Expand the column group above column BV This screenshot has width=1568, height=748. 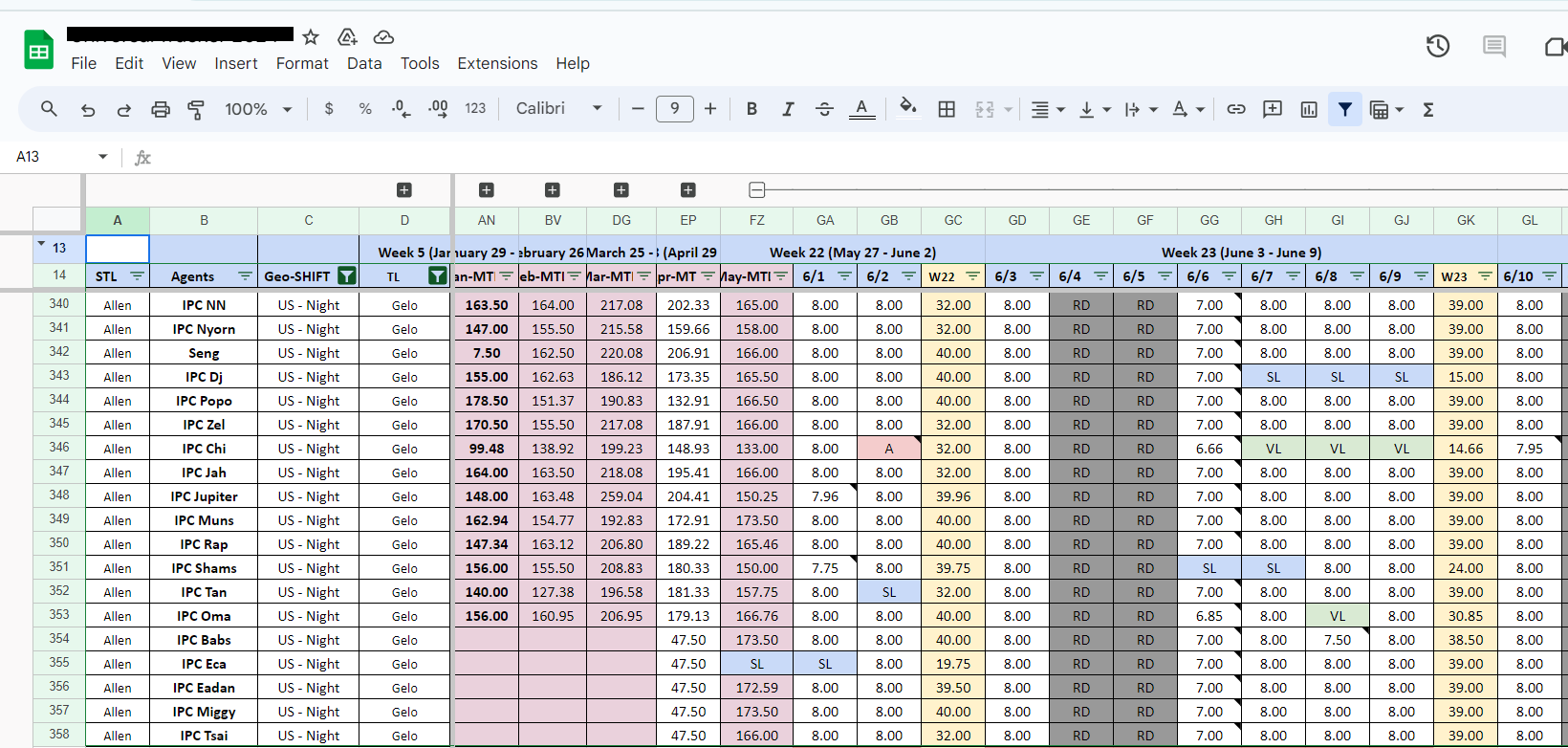(x=553, y=190)
